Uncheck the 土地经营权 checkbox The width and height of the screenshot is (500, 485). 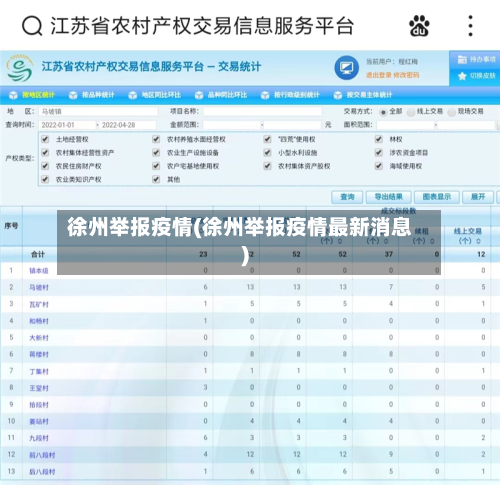click(45, 139)
